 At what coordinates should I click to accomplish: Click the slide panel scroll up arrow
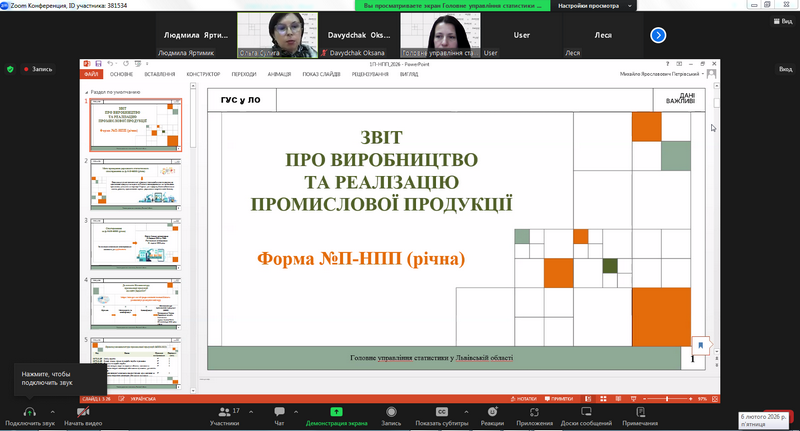[x=193, y=86]
